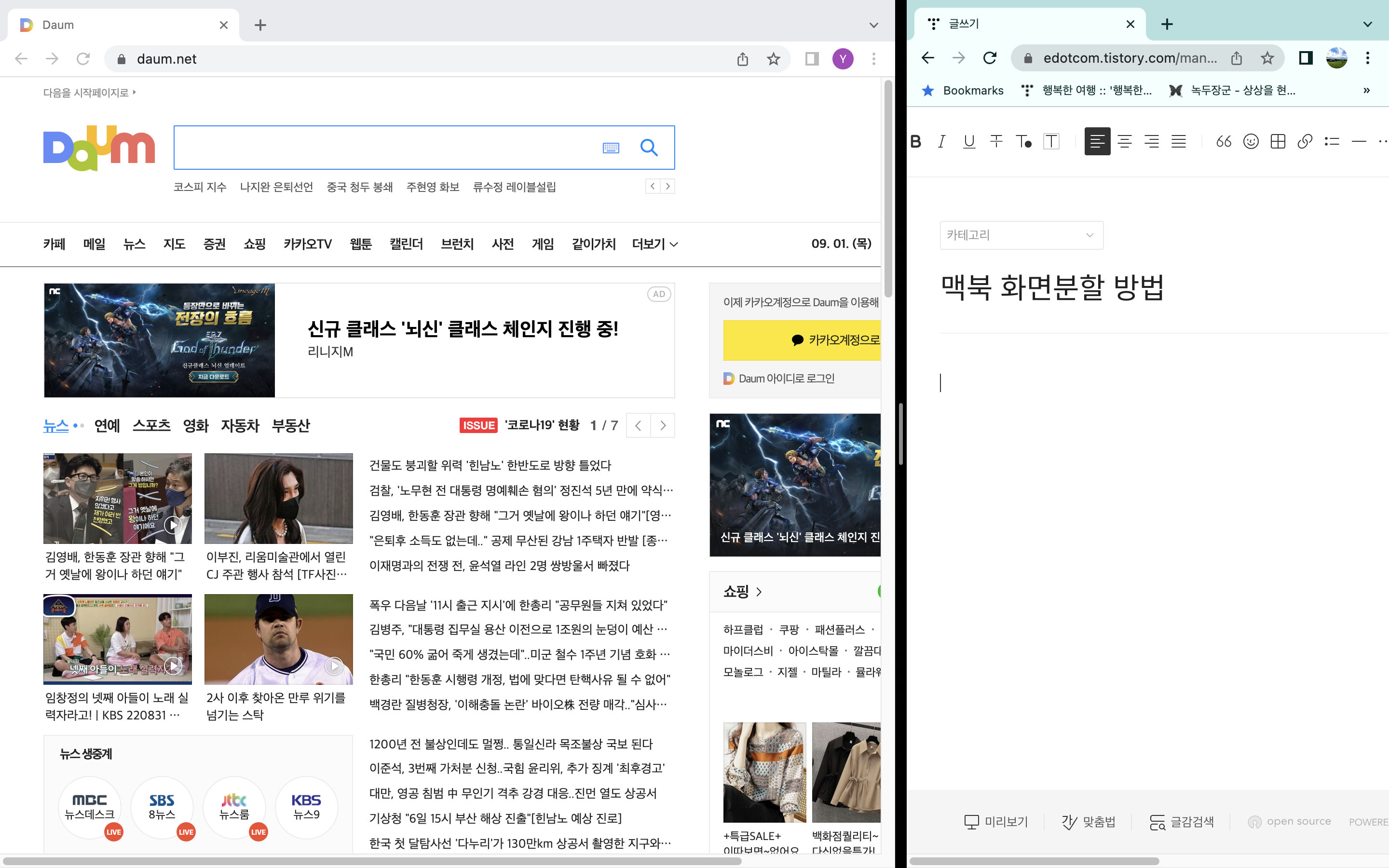Toggle bold formatting in the editor

916,141
